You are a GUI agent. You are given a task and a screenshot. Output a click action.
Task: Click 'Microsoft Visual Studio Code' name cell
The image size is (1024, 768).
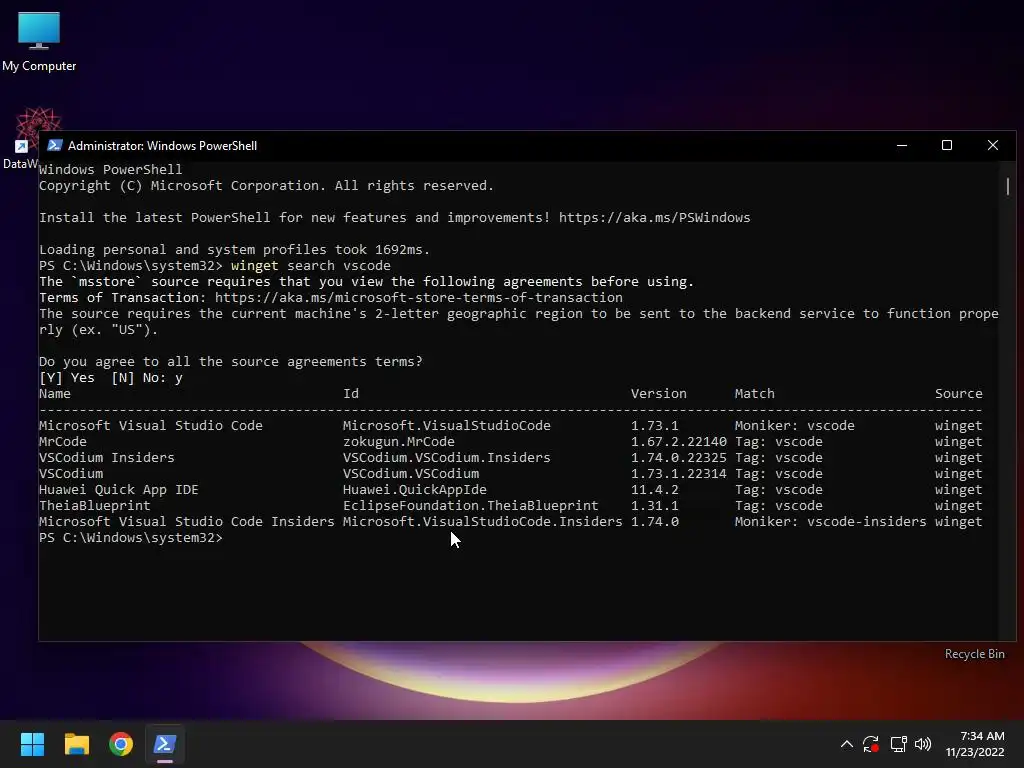point(151,425)
